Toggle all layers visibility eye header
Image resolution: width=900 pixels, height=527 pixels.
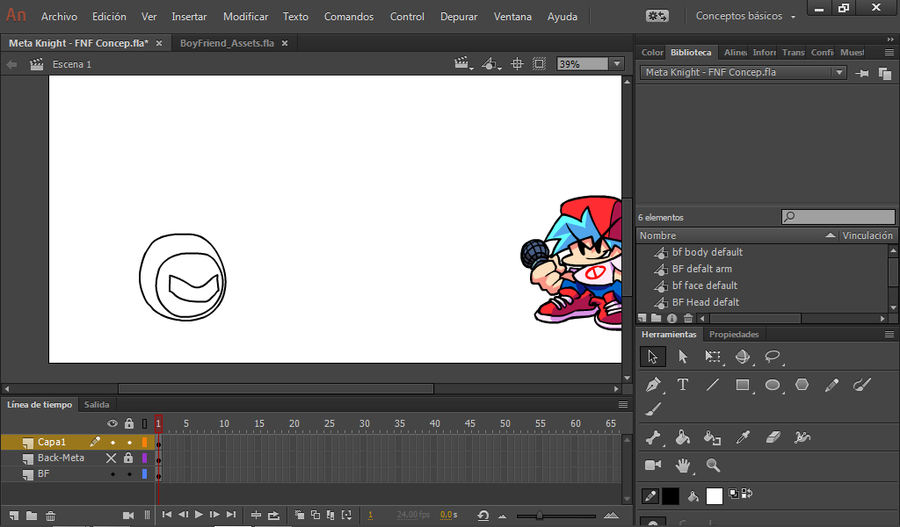112,424
